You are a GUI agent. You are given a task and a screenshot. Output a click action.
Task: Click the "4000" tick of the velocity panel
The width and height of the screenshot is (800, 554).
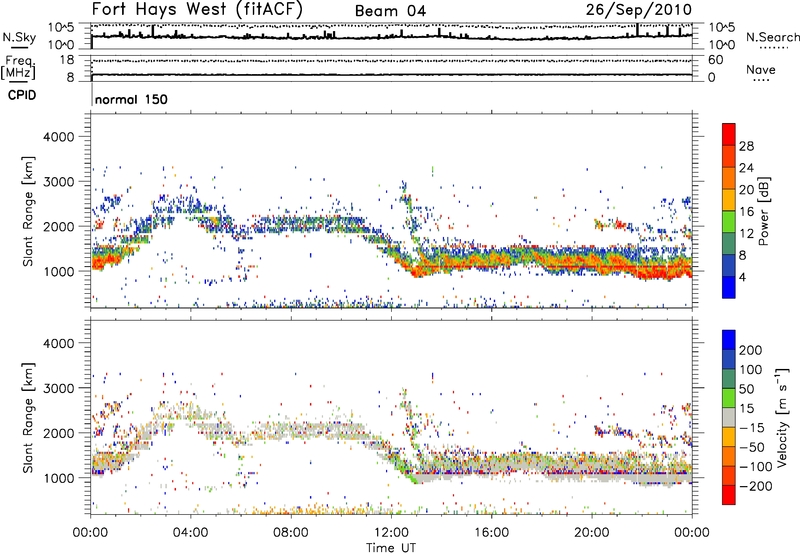point(59,343)
